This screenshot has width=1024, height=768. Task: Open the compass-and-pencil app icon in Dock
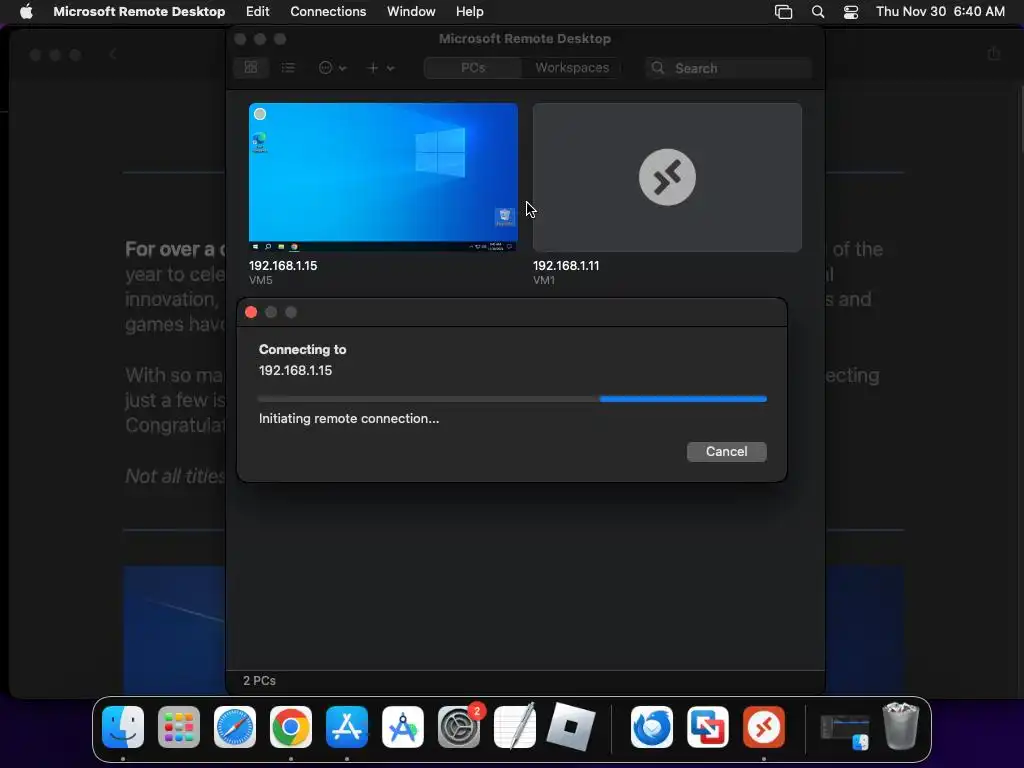click(403, 727)
